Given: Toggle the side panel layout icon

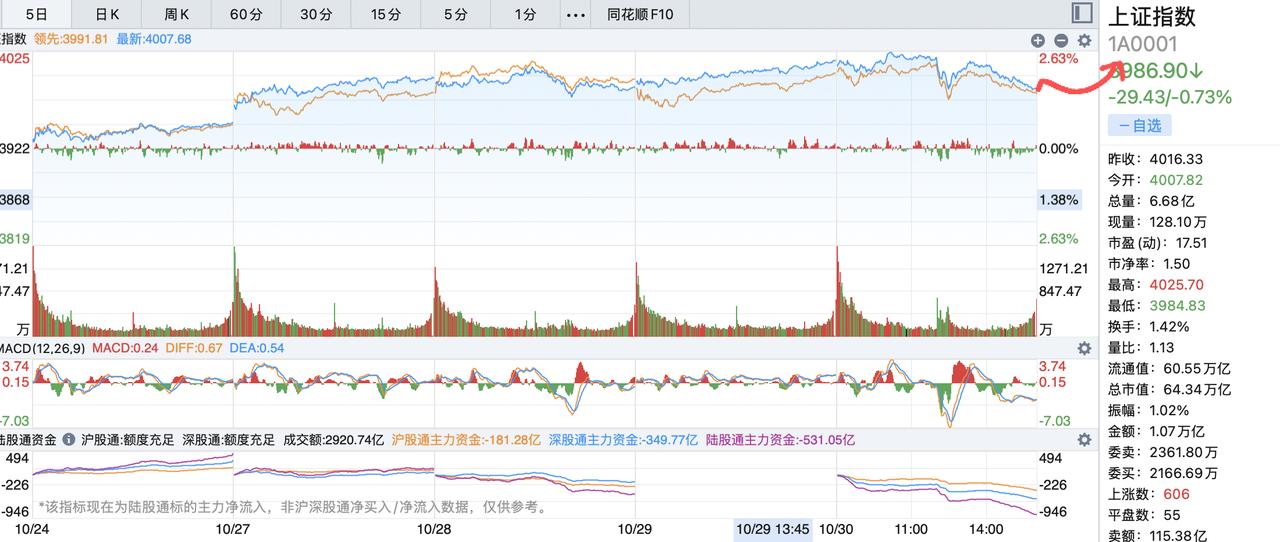Looking at the screenshot, I should tap(1081, 14).
